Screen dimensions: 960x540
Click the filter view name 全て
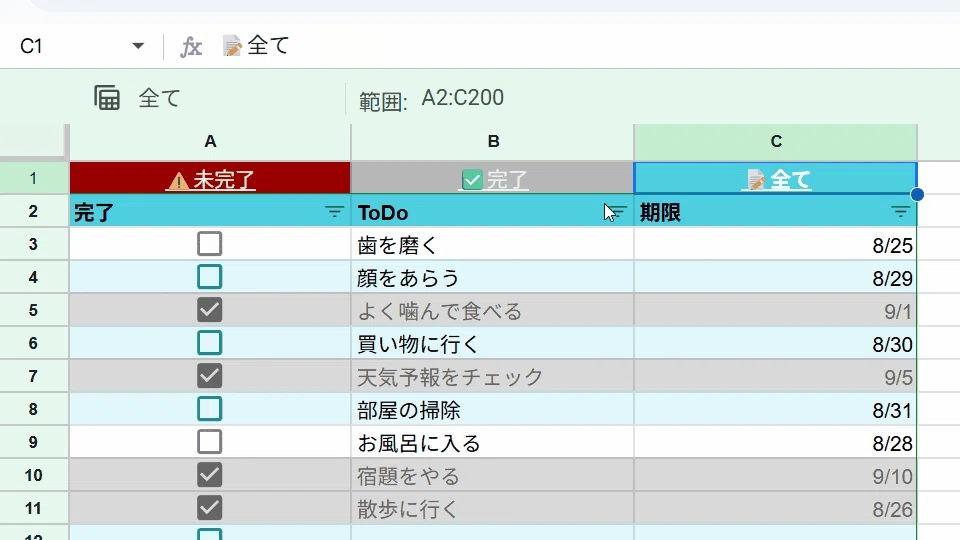coord(159,98)
